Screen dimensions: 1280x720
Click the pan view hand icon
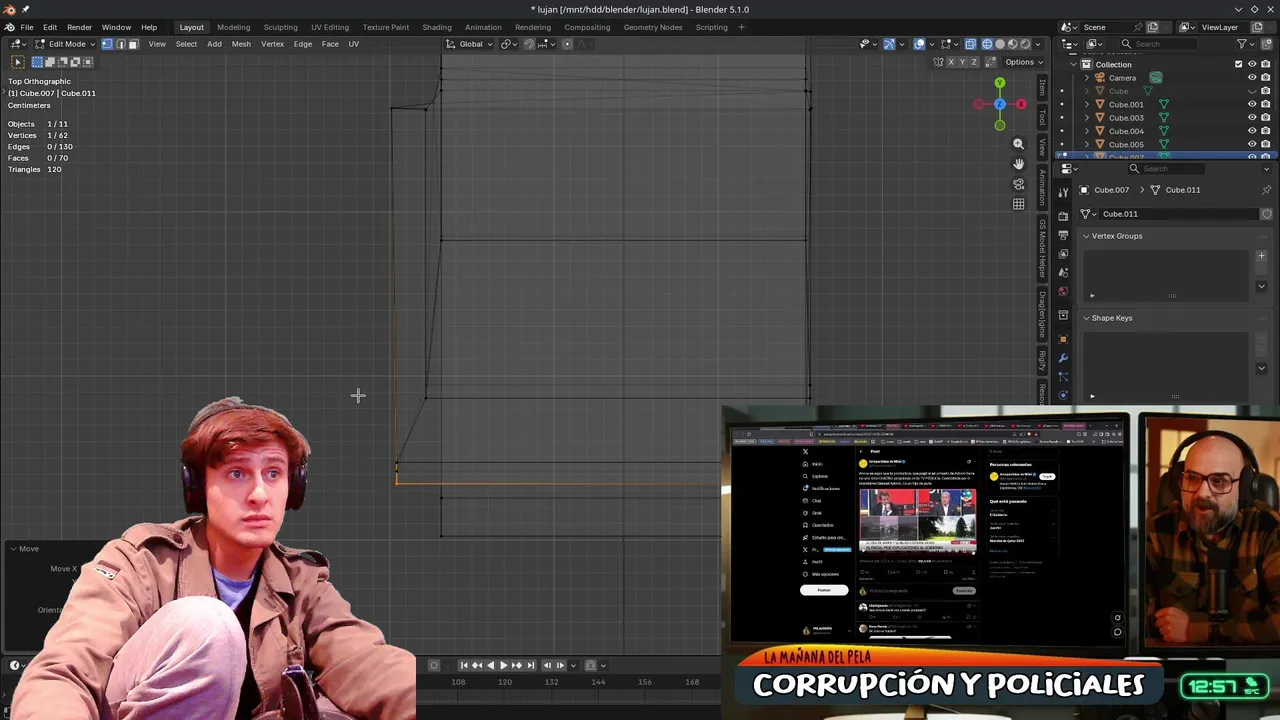[1018, 164]
